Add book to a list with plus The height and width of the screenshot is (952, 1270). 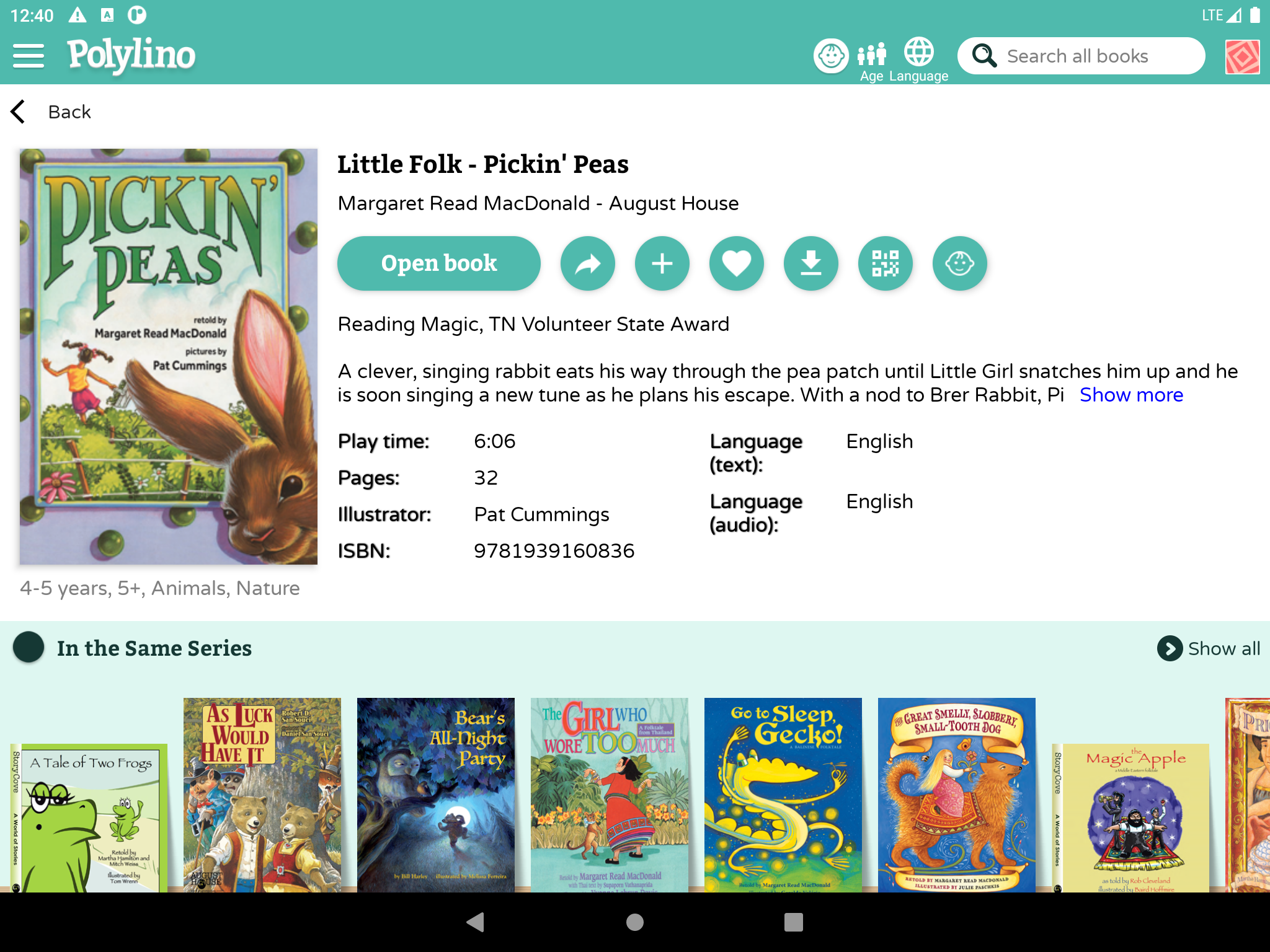point(662,263)
